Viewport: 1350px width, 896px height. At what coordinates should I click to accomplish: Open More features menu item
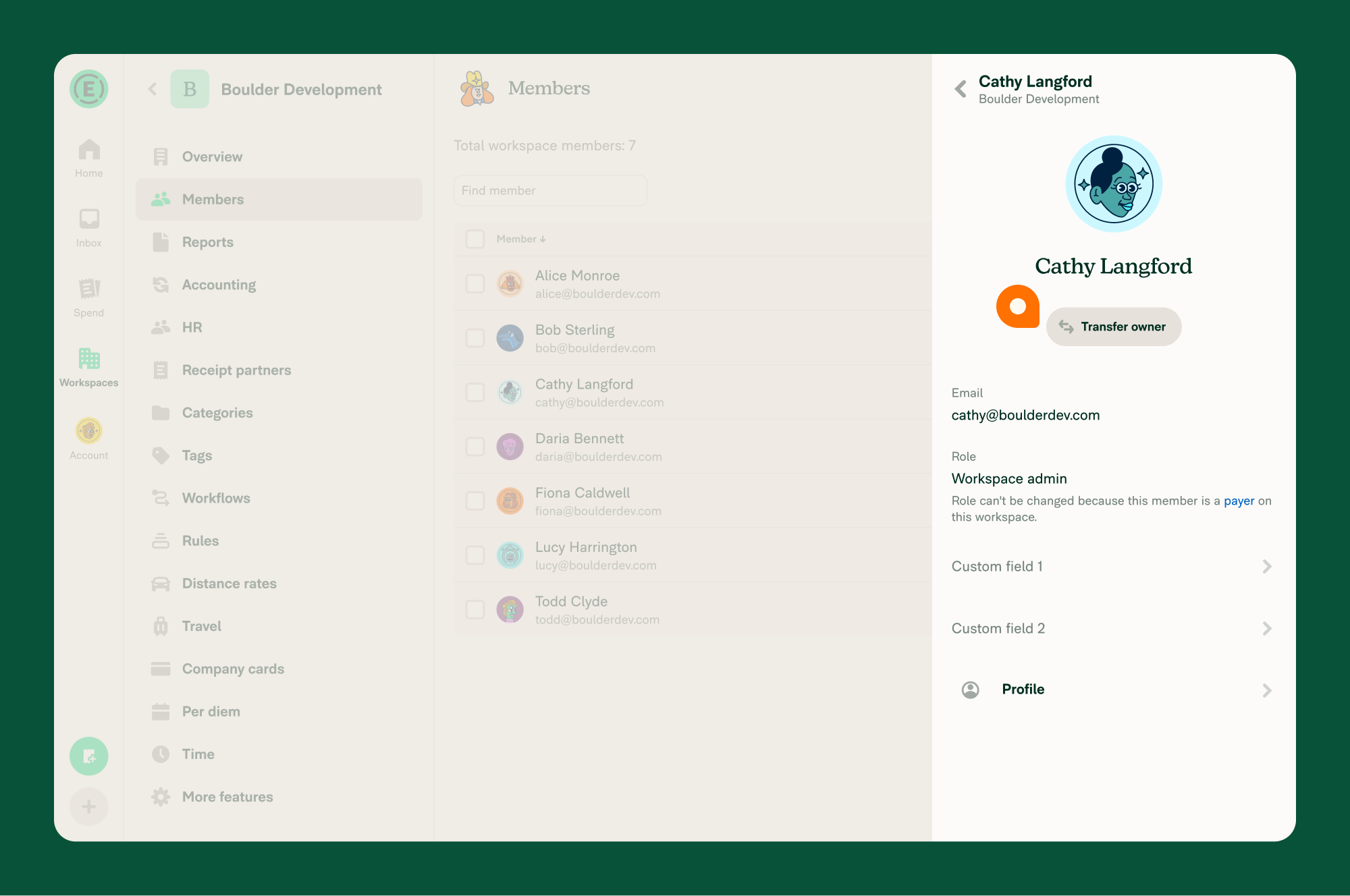point(279,797)
